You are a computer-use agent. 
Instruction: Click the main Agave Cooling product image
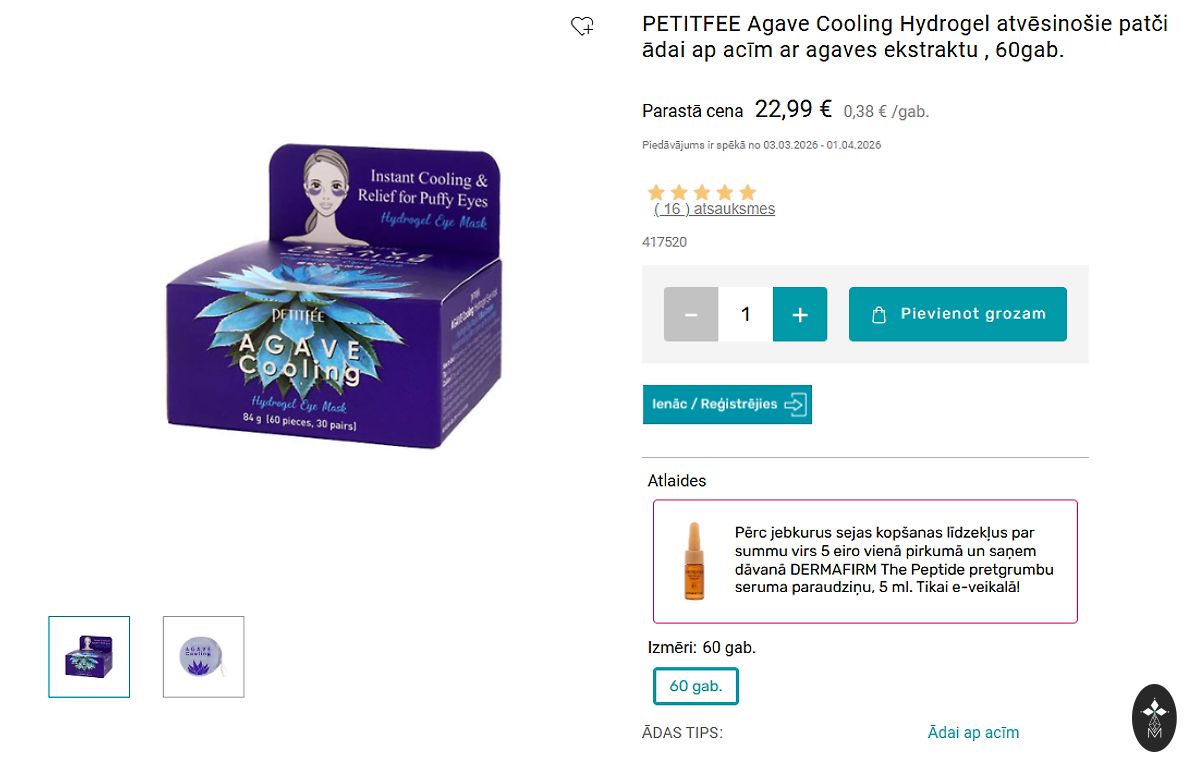(333, 297)
